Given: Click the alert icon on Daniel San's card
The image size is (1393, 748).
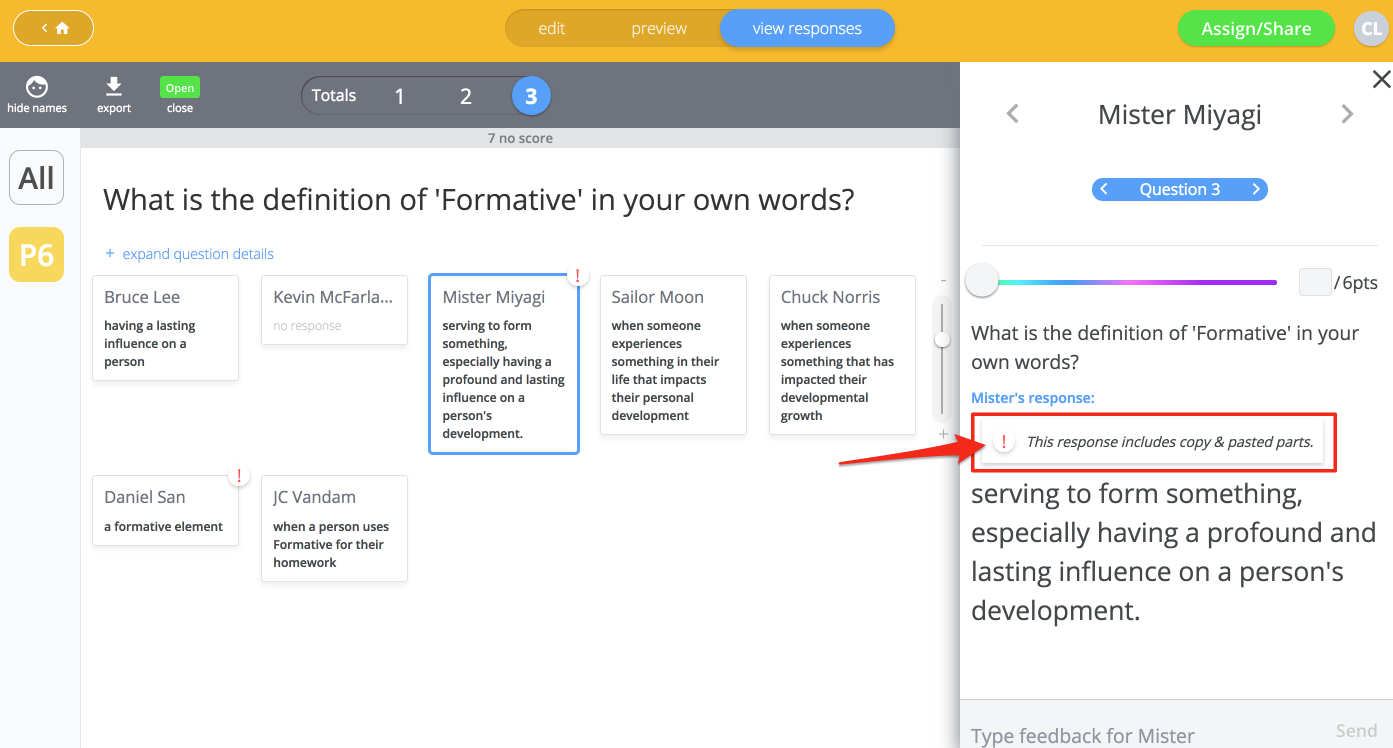Looking at the screenshot, I should point(239,476).
